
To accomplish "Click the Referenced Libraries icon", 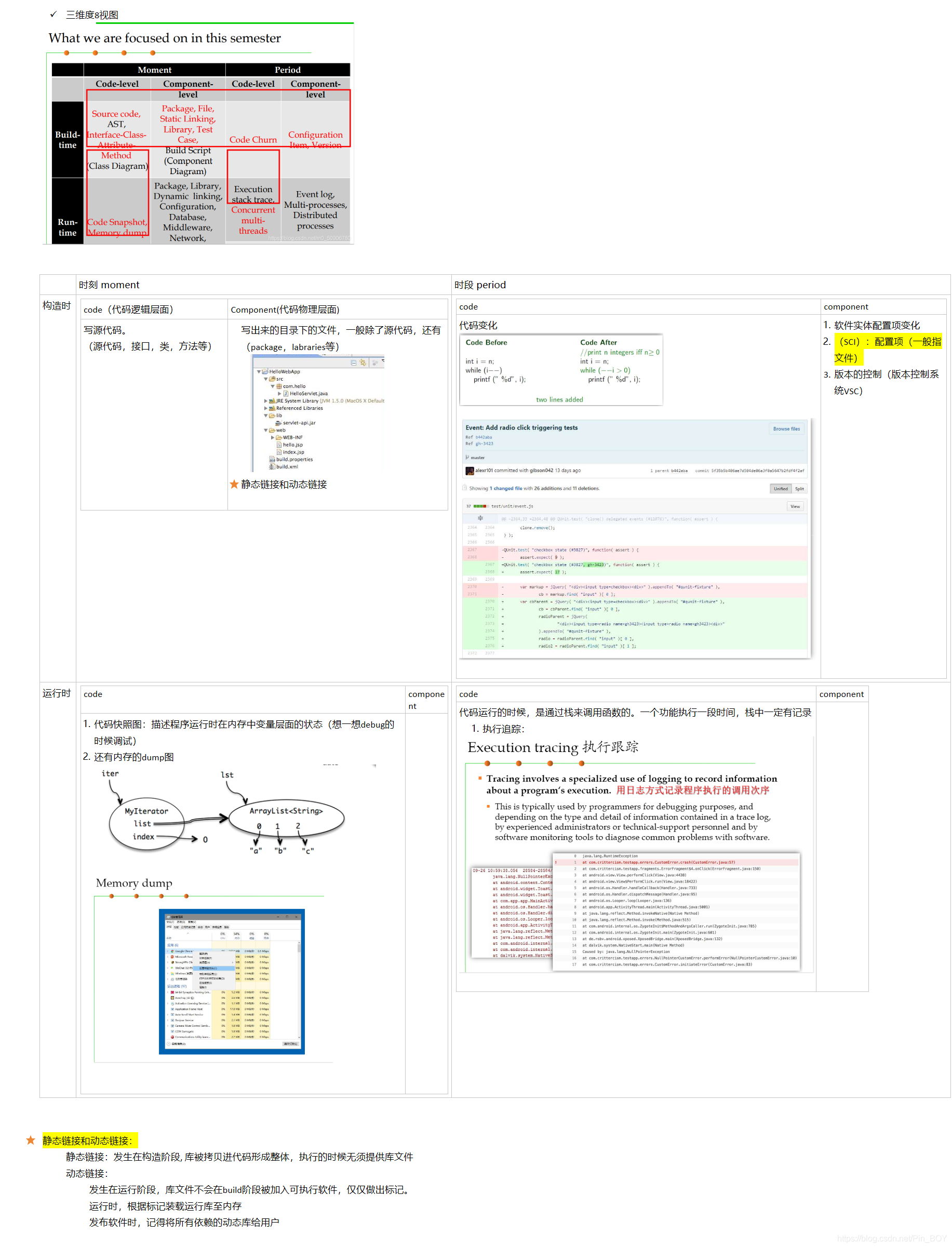I will (272, 408).
